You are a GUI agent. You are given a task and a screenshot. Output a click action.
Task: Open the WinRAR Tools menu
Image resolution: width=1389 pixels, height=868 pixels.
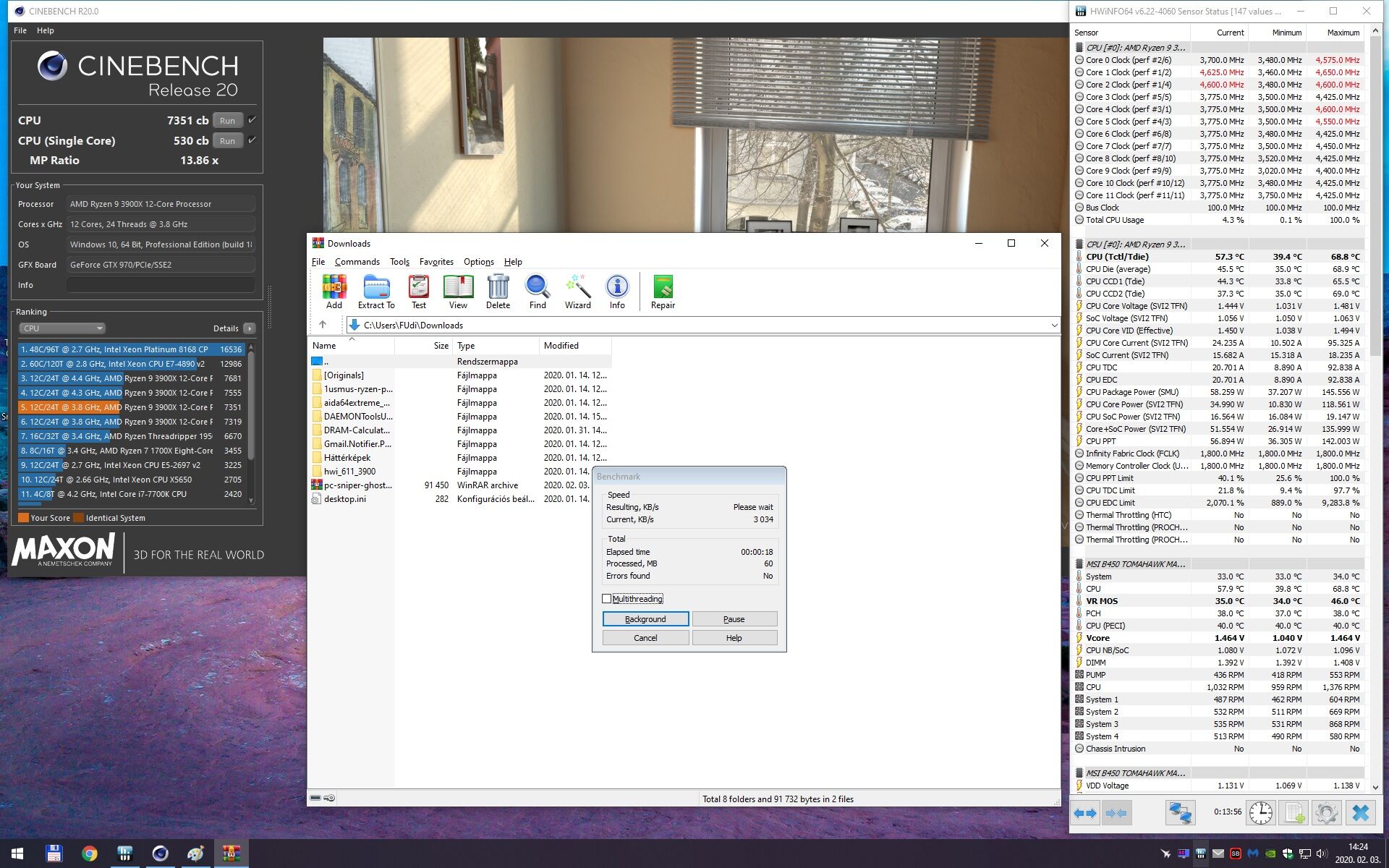[x=399, y=262]
